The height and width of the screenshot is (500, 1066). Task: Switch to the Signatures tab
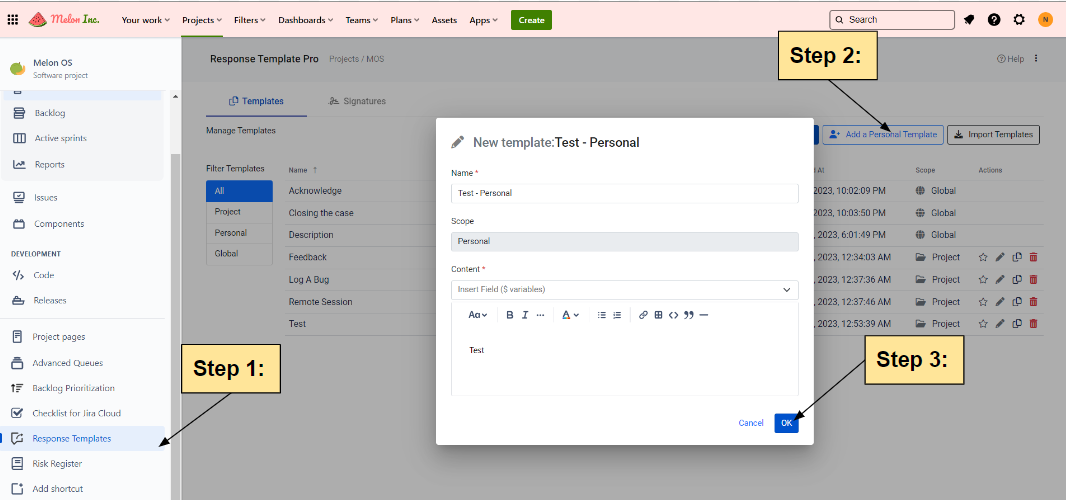click(357, 101)
